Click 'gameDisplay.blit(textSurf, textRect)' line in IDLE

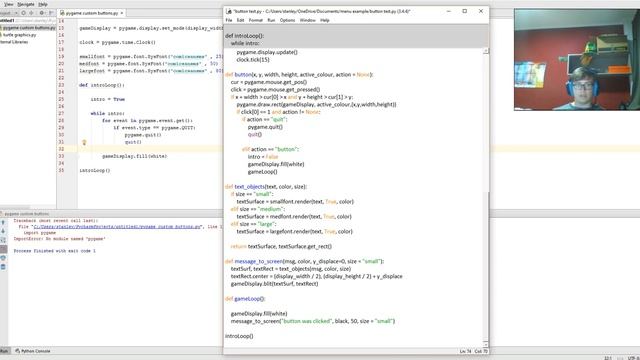(x=274, y=284)
